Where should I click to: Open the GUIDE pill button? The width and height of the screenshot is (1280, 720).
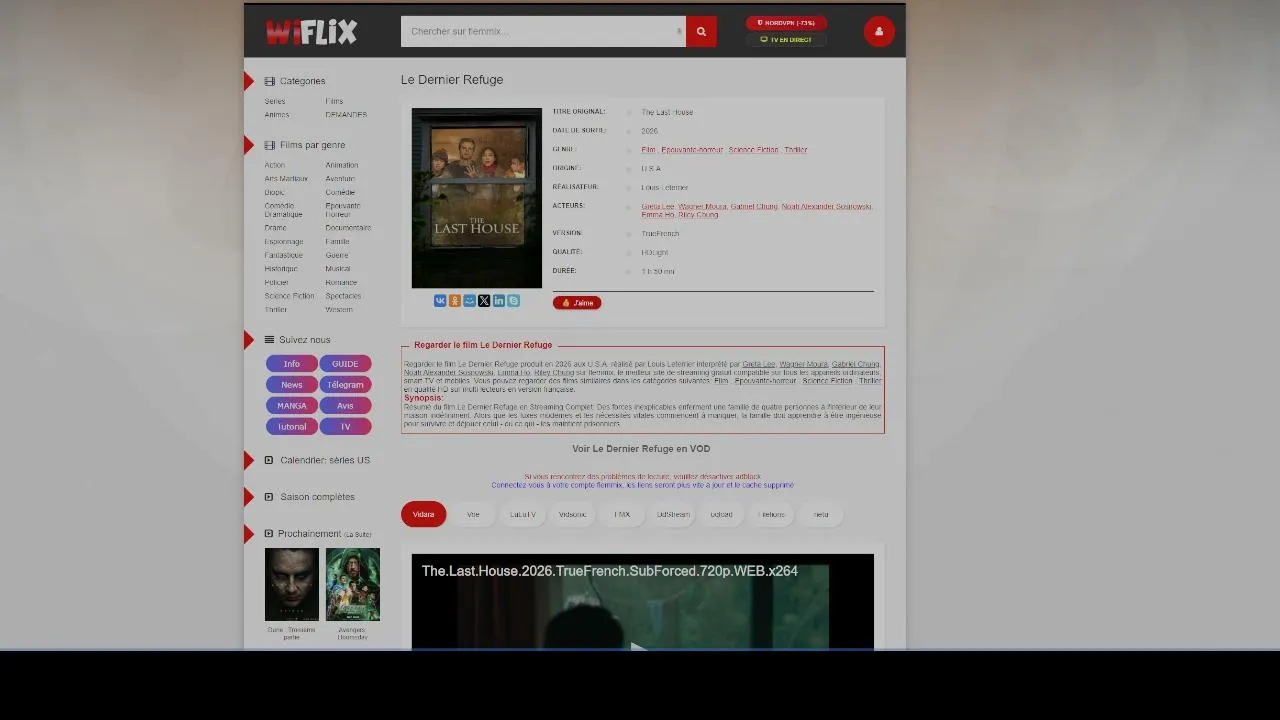(x=345, y=364)
